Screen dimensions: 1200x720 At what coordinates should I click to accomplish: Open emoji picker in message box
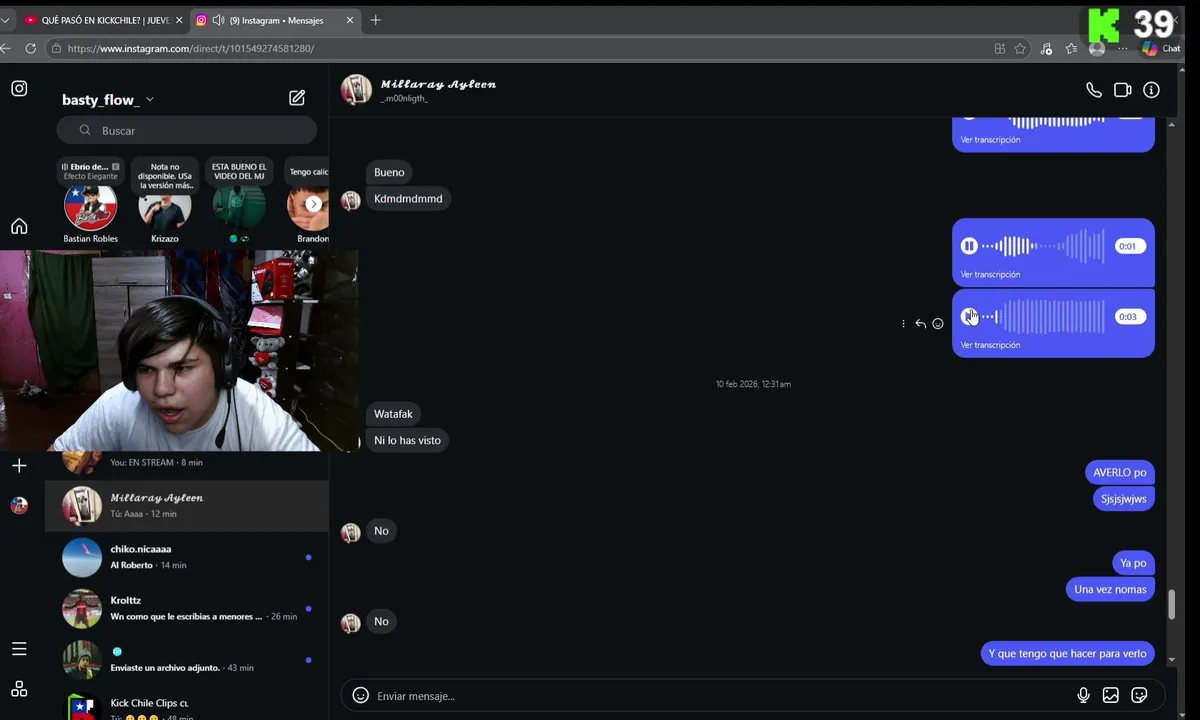click(x=361, y=695)
